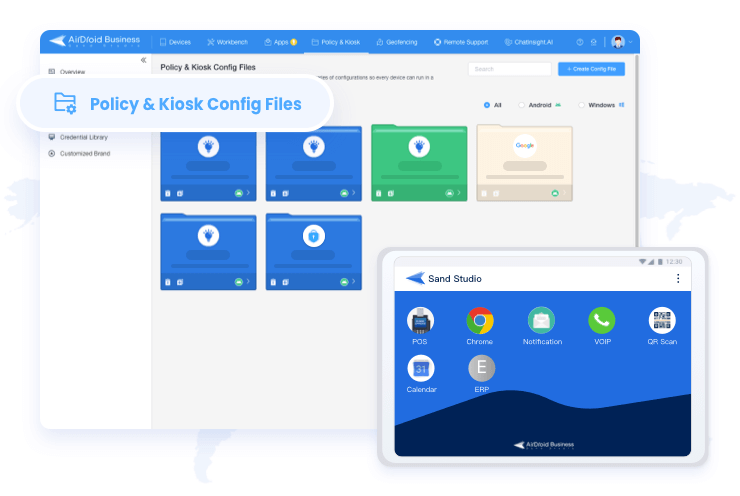This screenshot has width=740, height=496.
Task: Select the Android filter radio button
Action: coord(521,104)
